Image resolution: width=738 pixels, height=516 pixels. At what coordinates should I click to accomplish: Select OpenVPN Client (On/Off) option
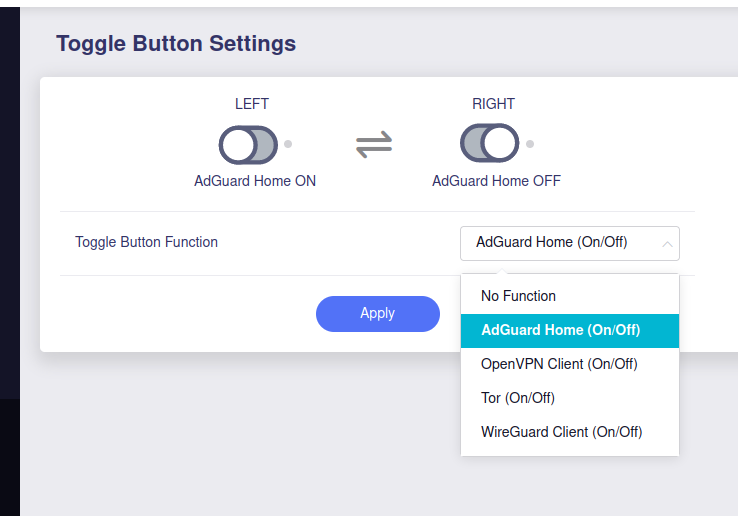tap(570, 364)
